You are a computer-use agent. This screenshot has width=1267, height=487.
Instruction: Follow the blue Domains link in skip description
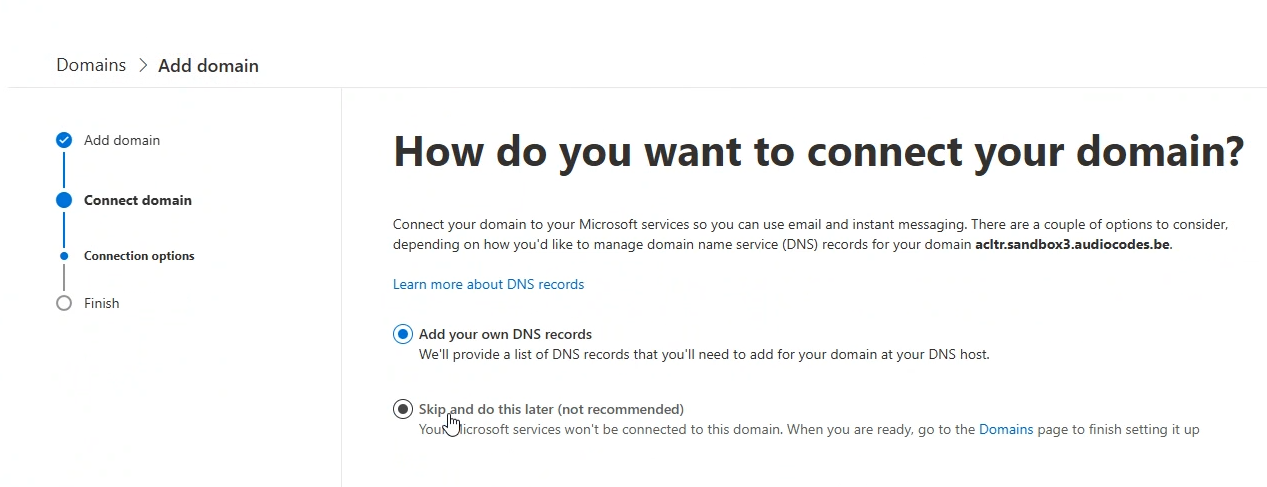pos(1006,429)
